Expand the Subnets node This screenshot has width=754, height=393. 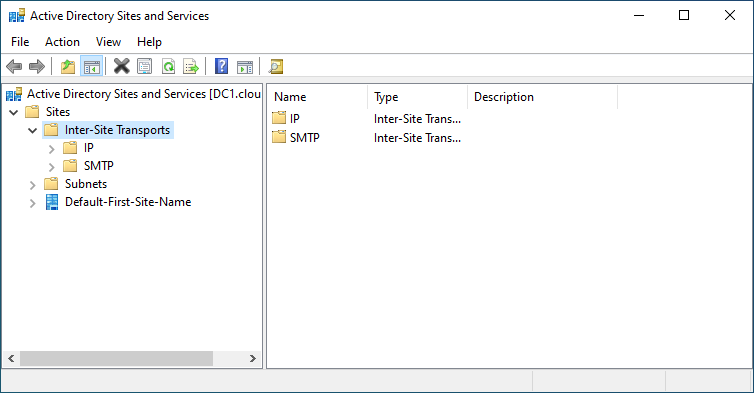tap(32, 185)
